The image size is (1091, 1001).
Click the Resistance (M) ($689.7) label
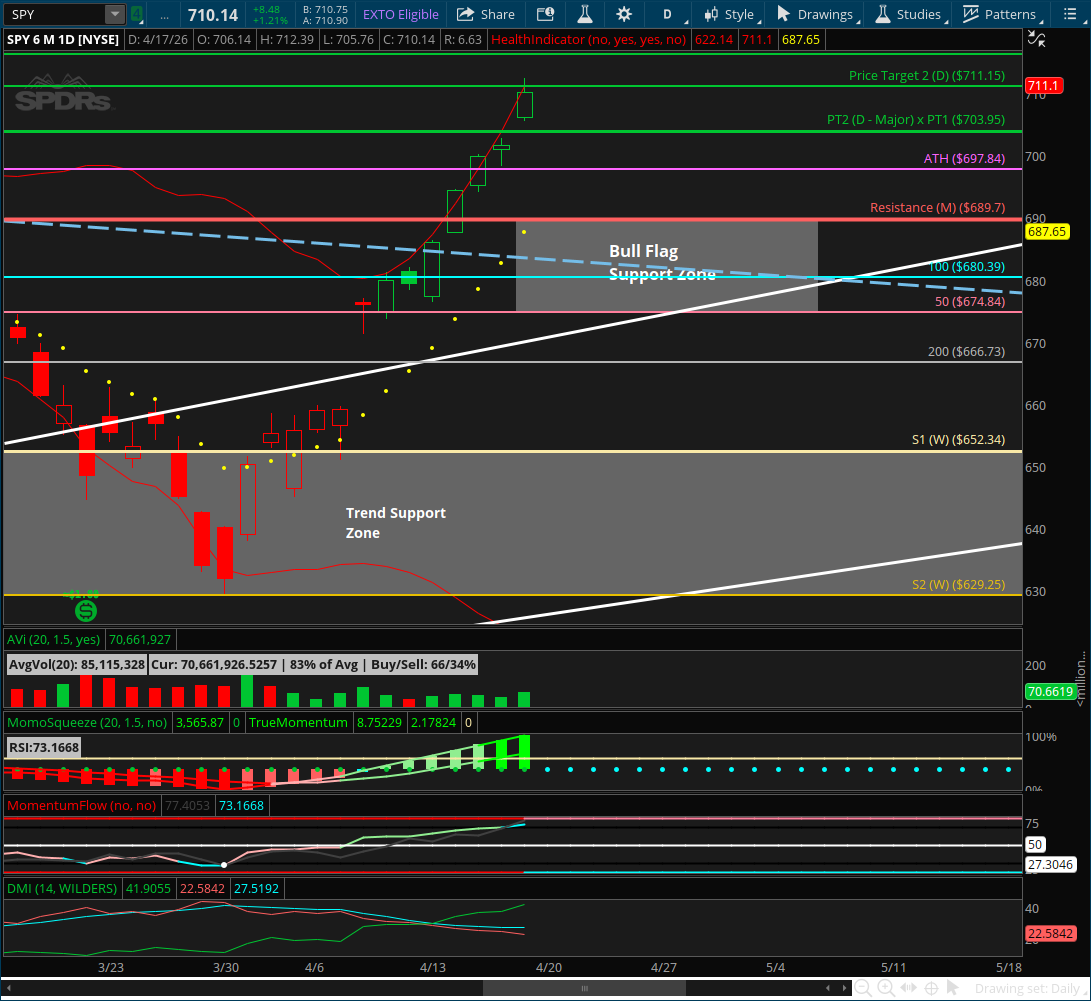pos(937,207)
